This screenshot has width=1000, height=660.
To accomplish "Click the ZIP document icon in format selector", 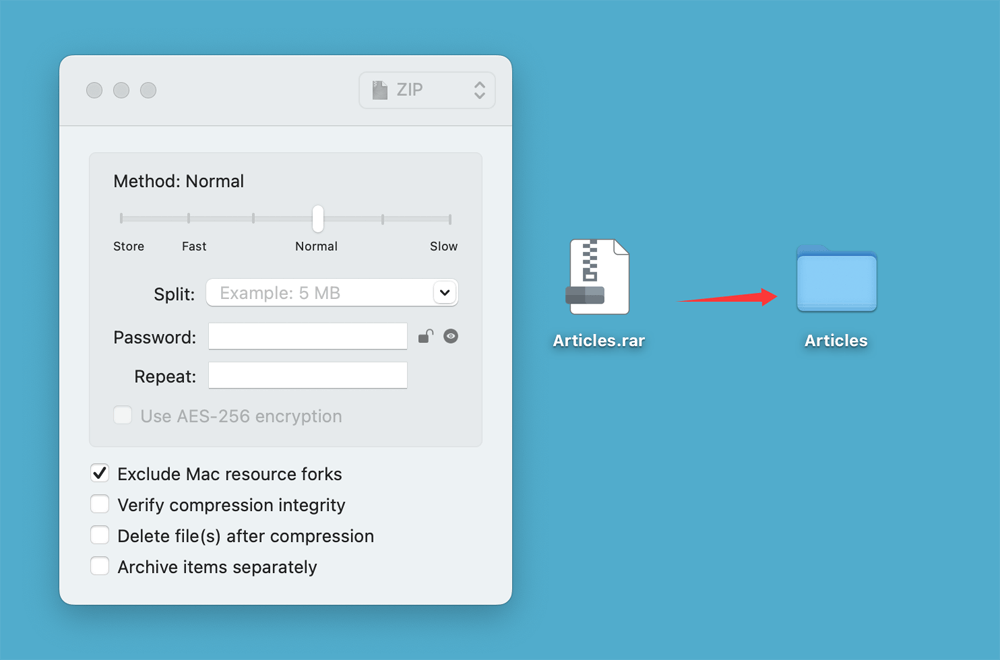I will (379, 89).
